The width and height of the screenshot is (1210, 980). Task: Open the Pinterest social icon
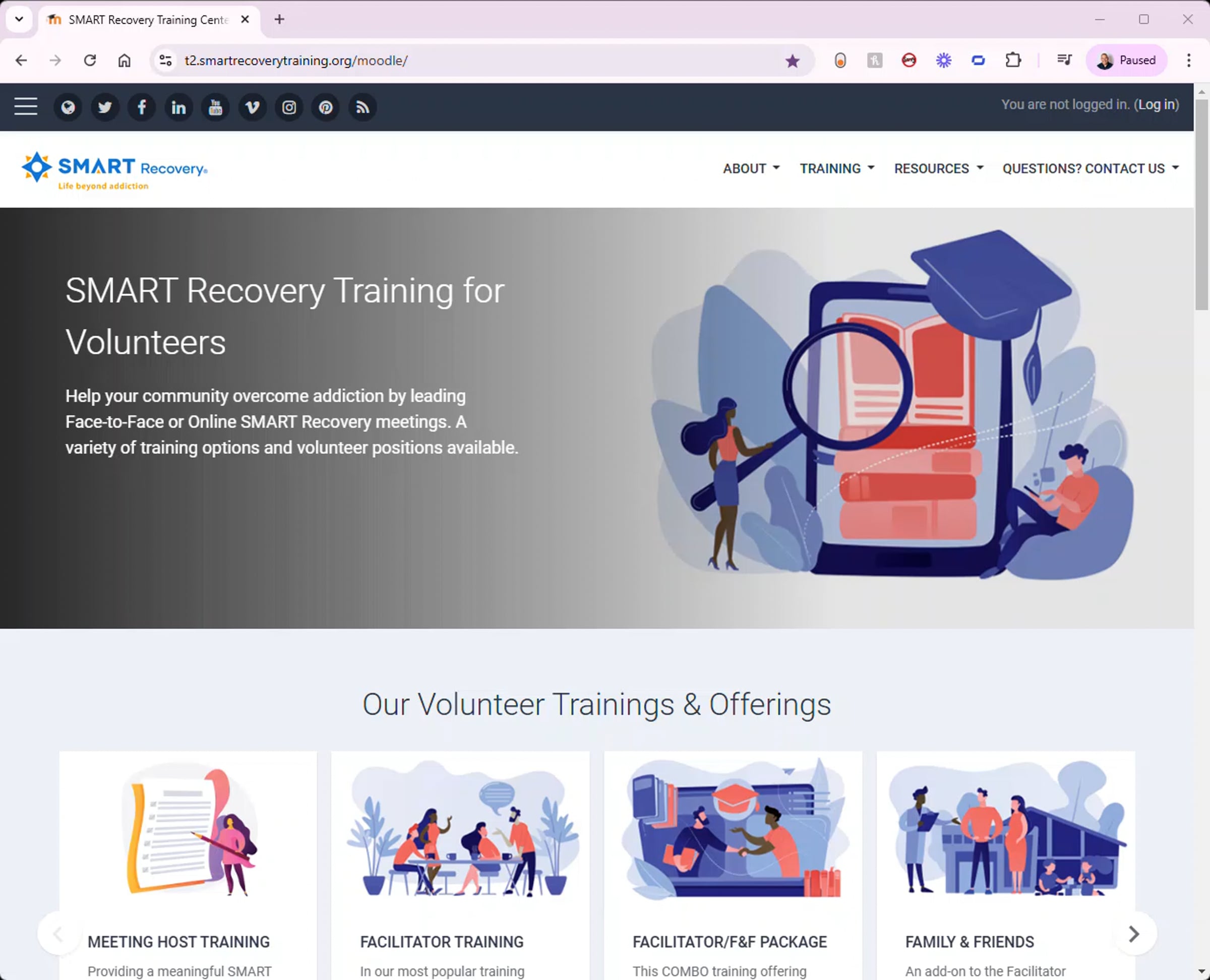click(x=325, y=107)
